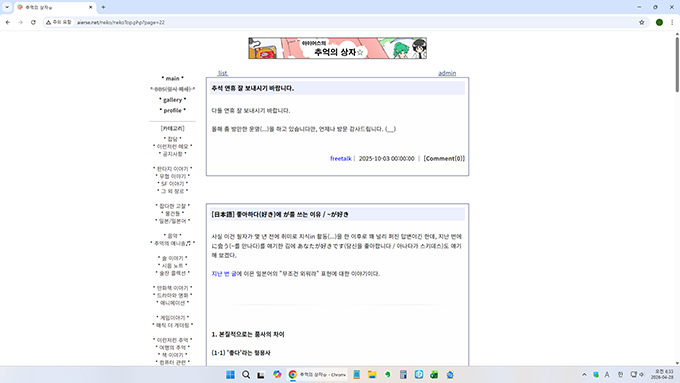Open gallery in sidebar menu
This screenshot has width=680, height=383.
[x=173, y=100]
